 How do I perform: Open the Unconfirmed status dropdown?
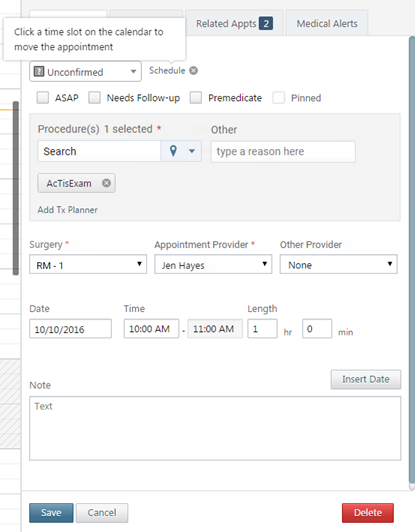pos(86,72)
